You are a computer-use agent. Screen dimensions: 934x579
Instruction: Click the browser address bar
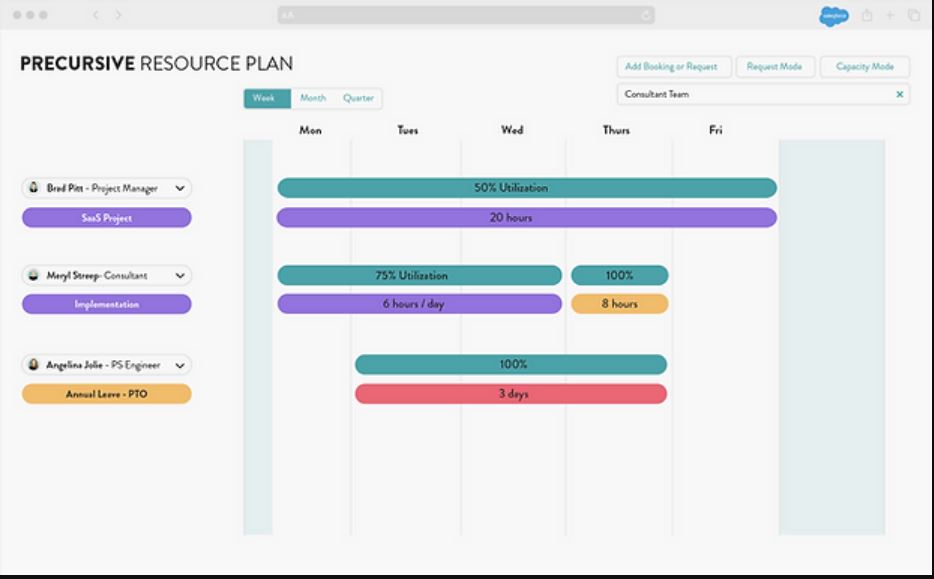466,15
